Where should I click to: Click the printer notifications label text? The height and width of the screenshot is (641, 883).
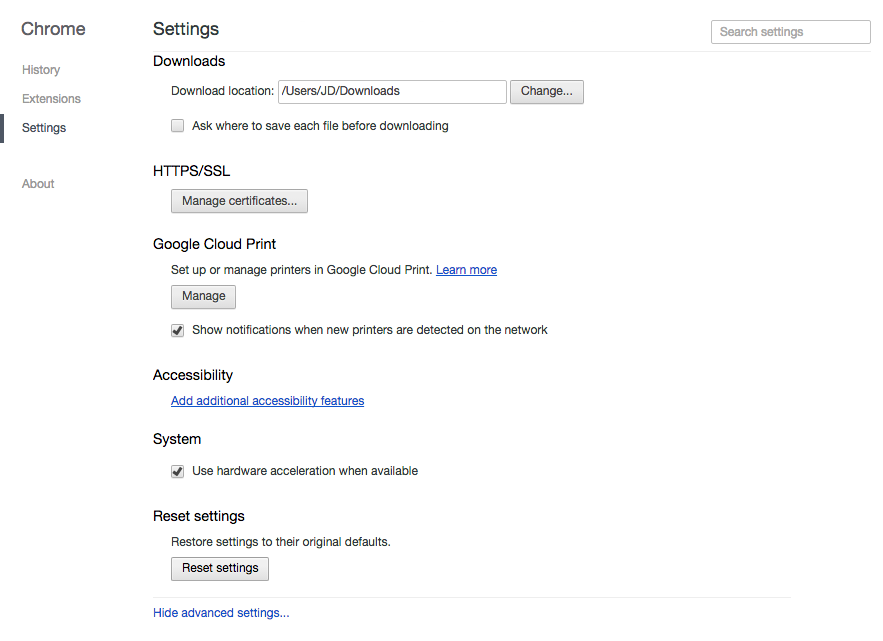click(369, 330)
